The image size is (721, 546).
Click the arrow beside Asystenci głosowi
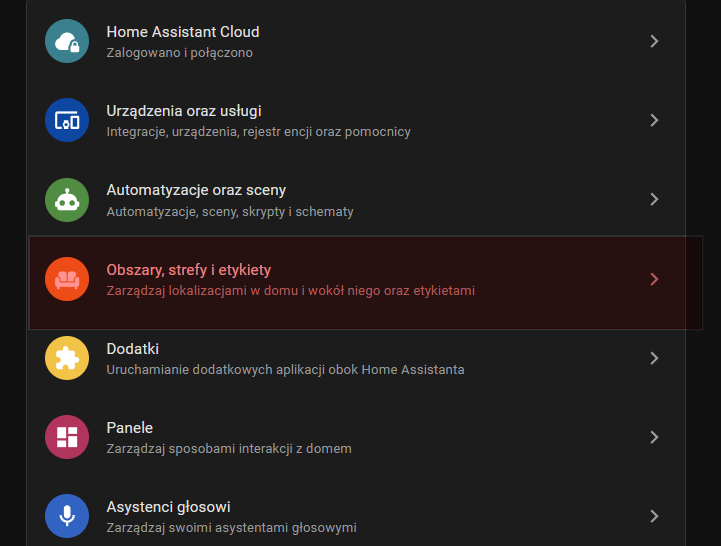[654, 516]
